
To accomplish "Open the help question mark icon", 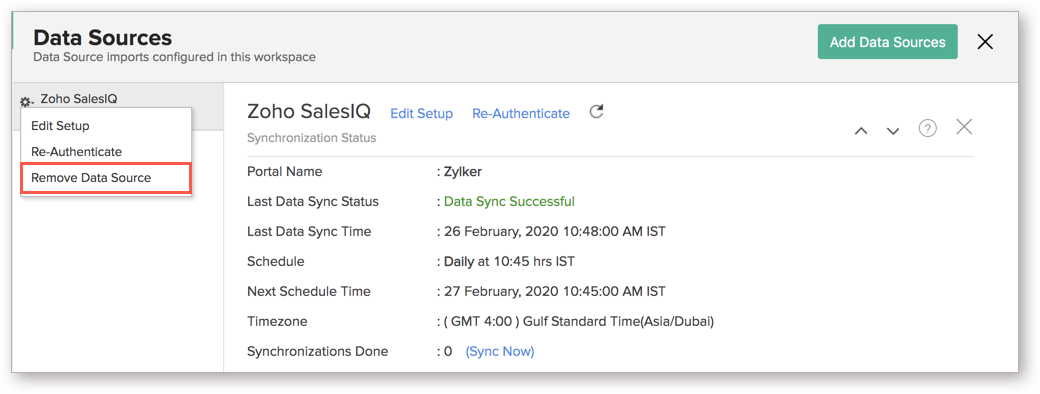I will point(927,128).
